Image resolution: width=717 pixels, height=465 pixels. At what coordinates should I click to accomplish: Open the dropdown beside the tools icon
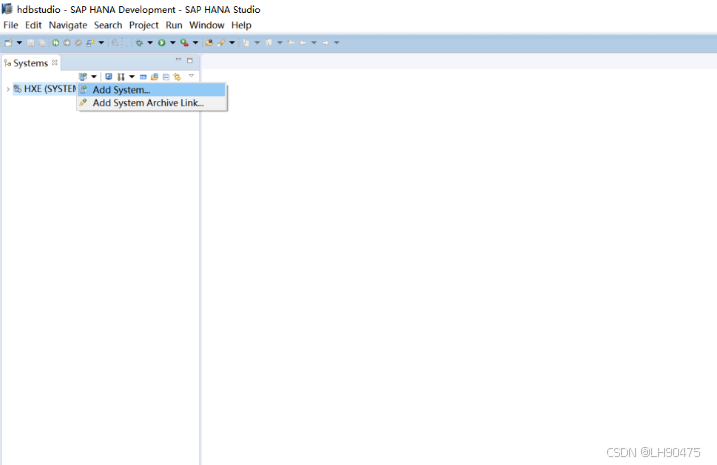pyautogui.click(x=132, y=77)
